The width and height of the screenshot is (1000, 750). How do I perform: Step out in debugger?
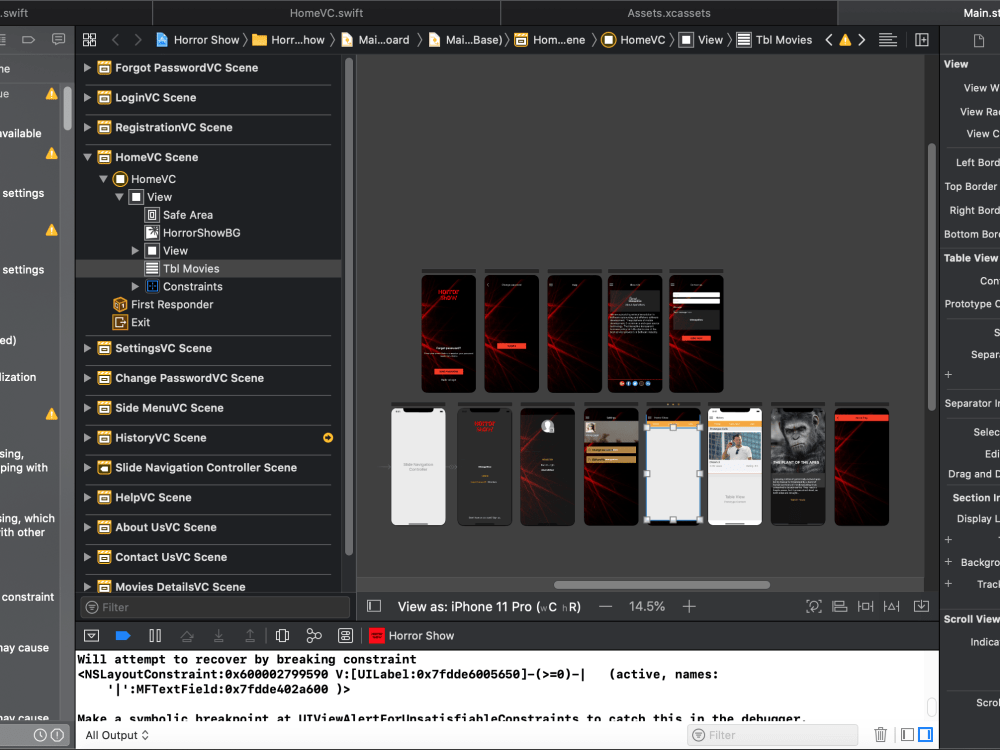click(250, 636)
